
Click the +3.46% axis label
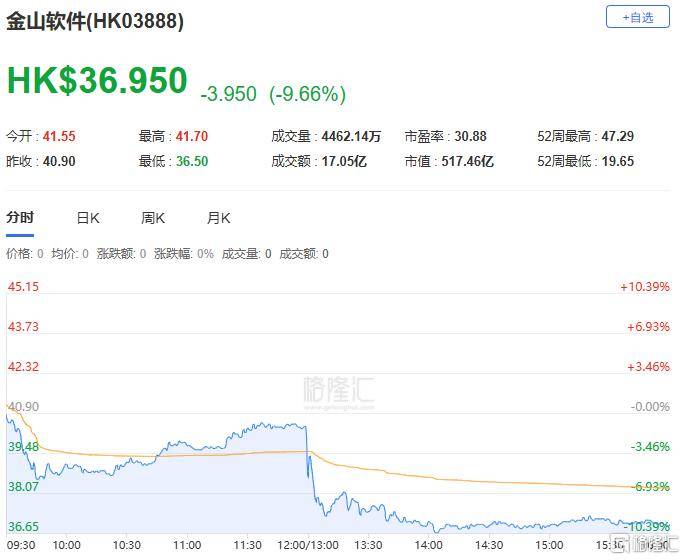pyautogui.click(x=648, y=366)
